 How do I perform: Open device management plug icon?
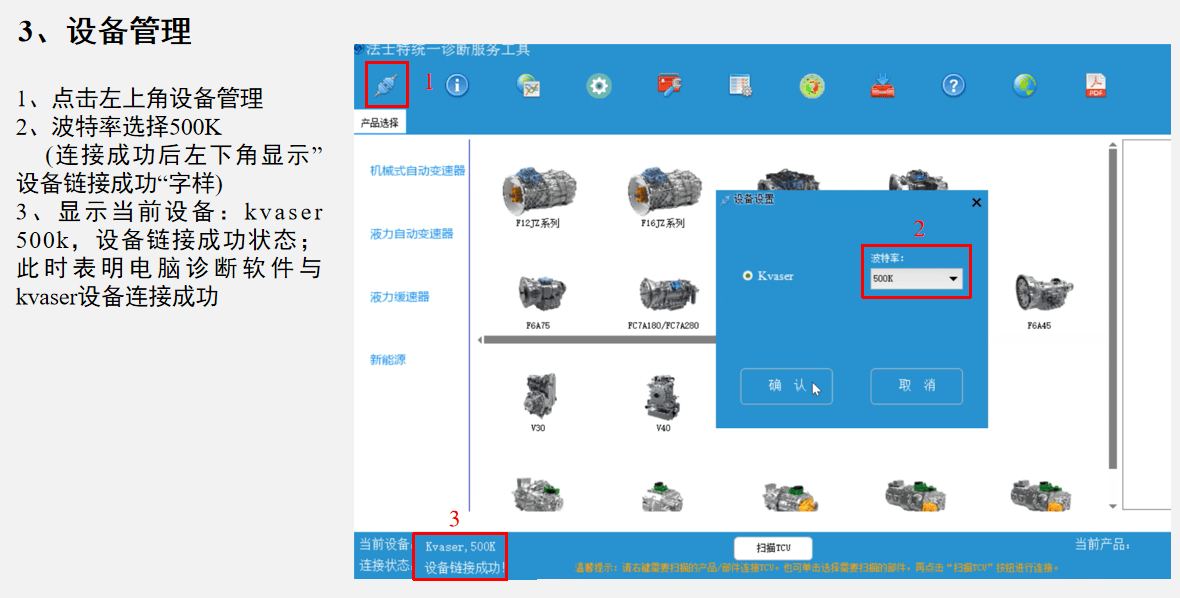coord(386,85)
